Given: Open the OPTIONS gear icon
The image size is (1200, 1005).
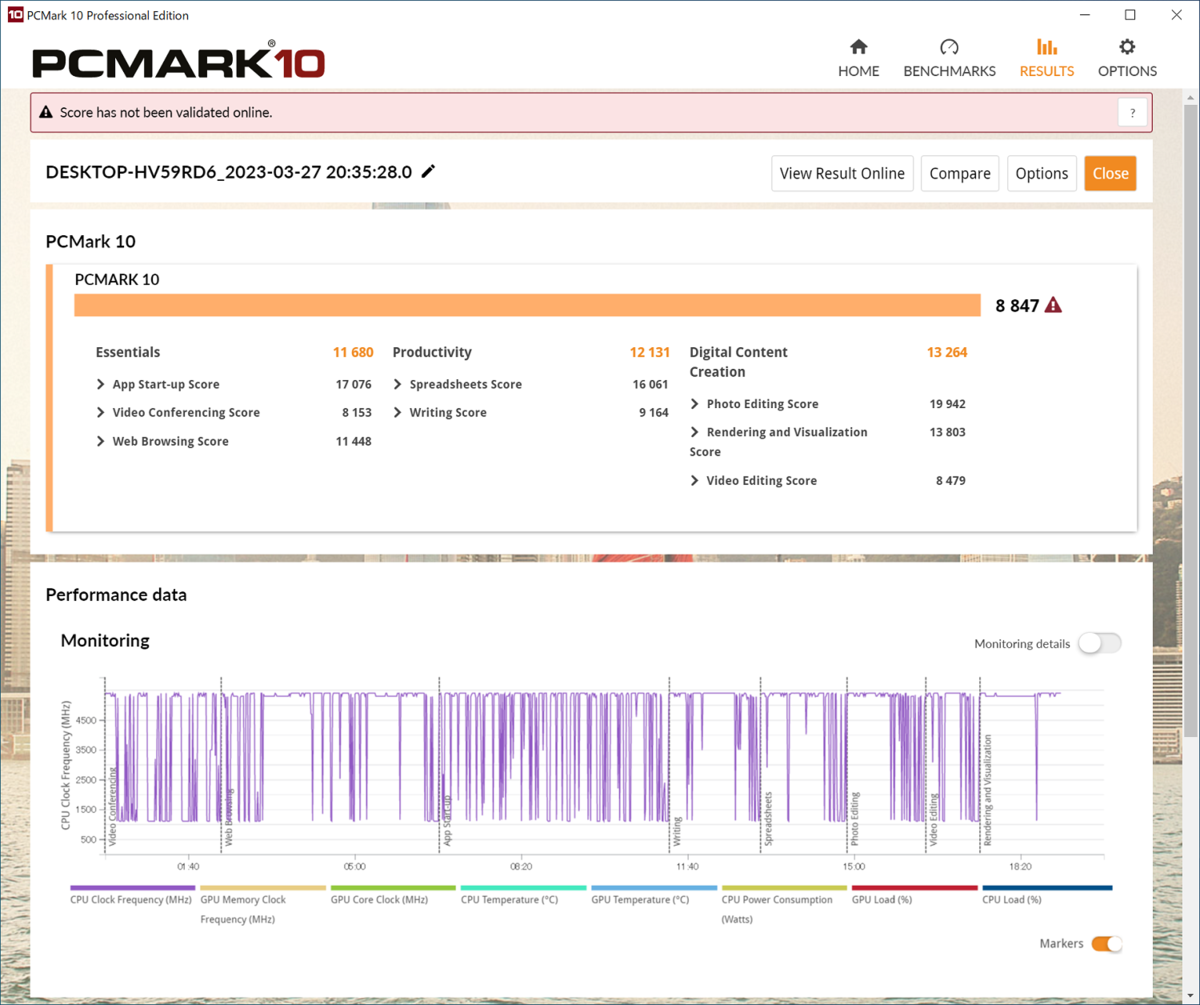Looking at the screenshot, I should click(1127, 47).
